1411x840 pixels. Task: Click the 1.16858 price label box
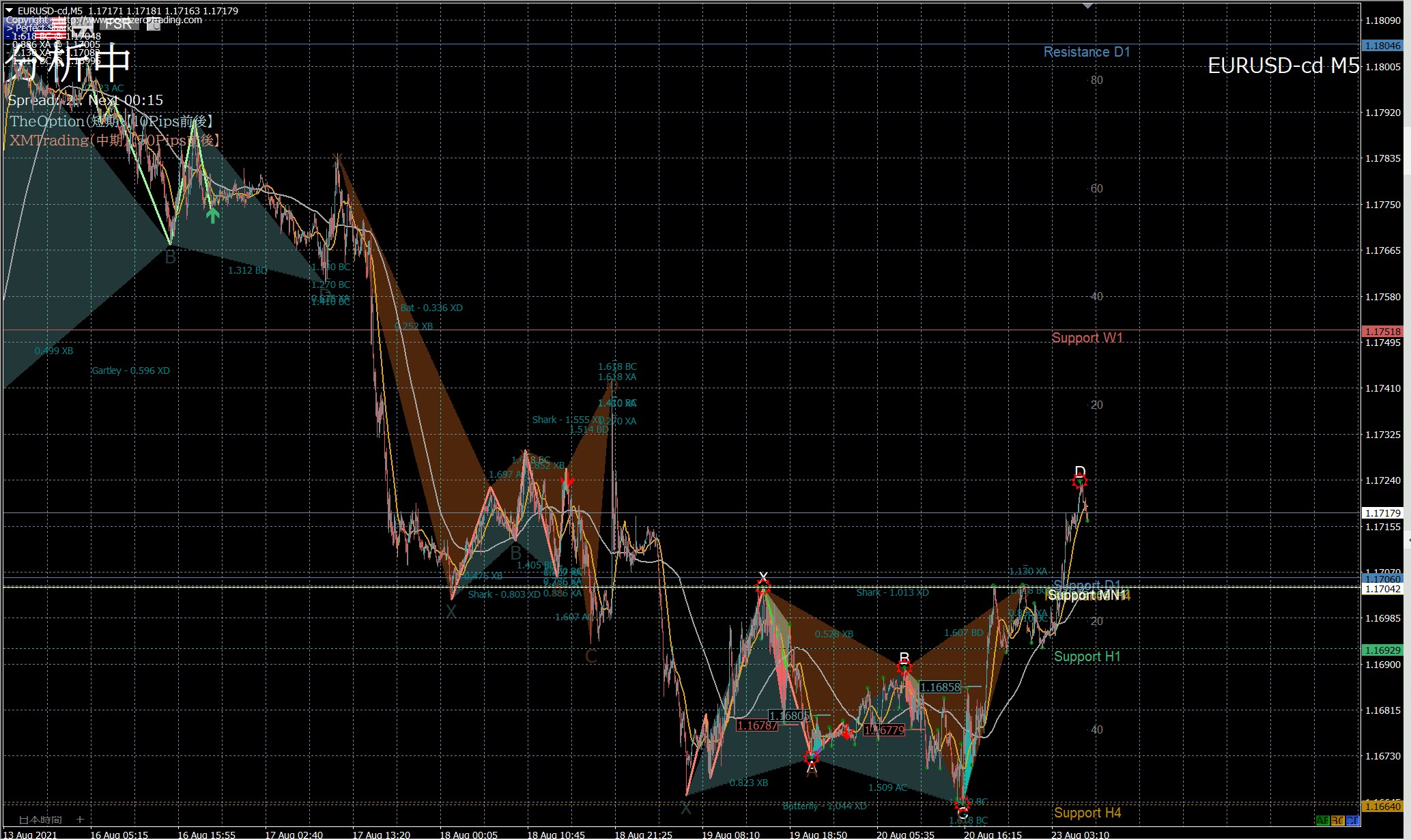pyautogui.click(x=940, y=687)
